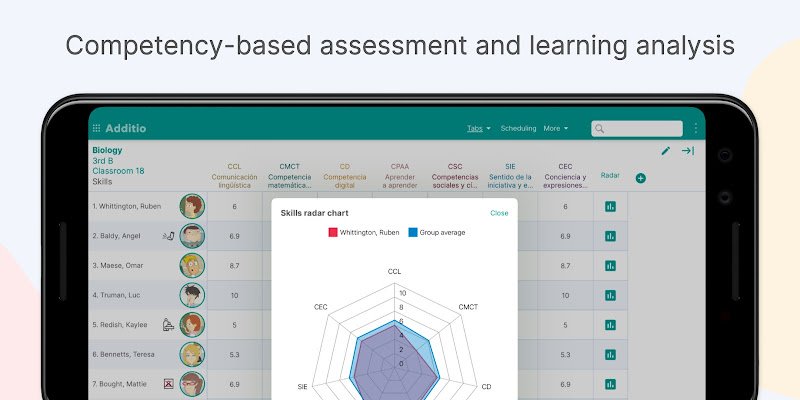Click the 3rd B class label

(103, 161)
